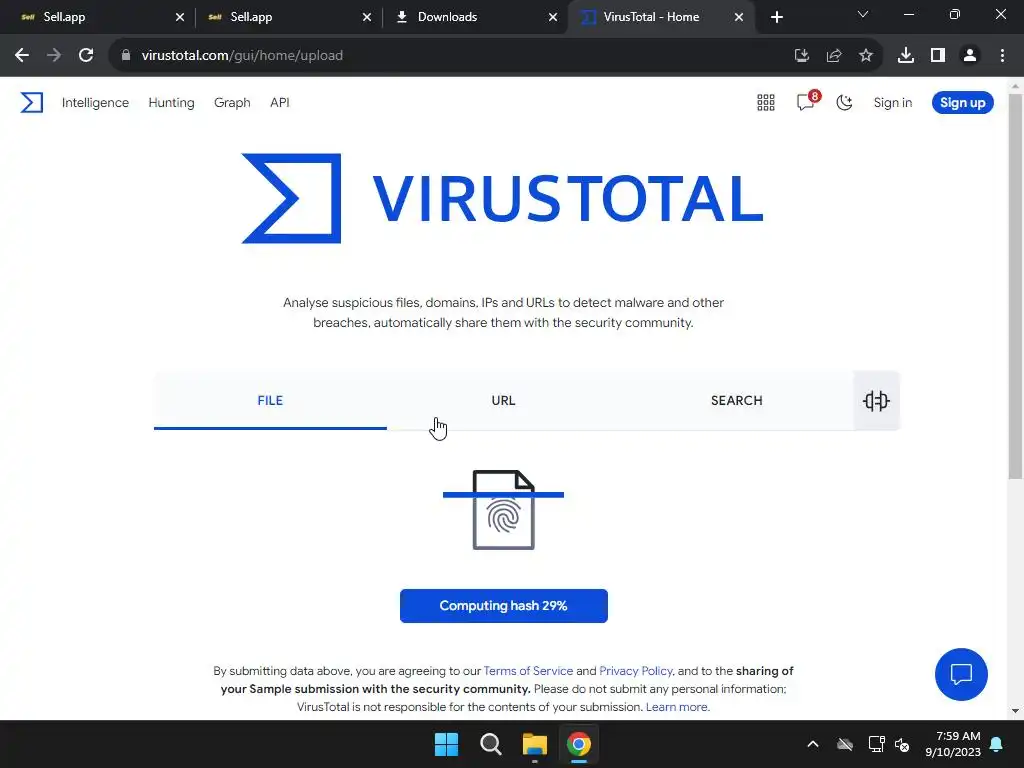Image resolution: width=1024 pixels, height=768 pixels.
Task: Click the VirusTotal sigma logo in navbar
Action: 31,103
